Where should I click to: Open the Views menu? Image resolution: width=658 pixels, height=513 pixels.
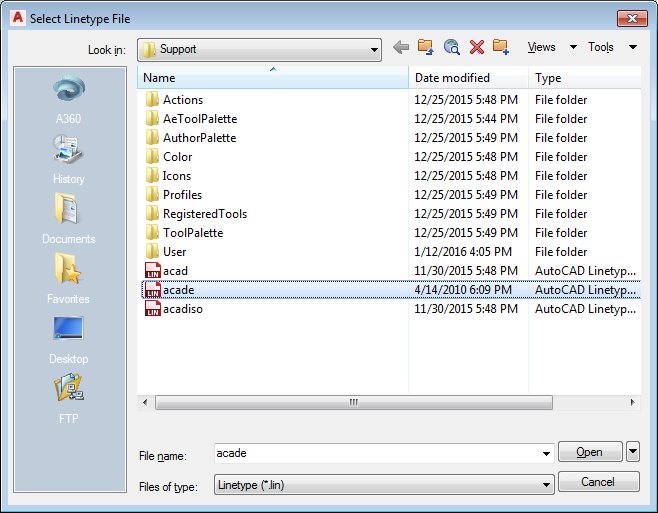(541, 47)
